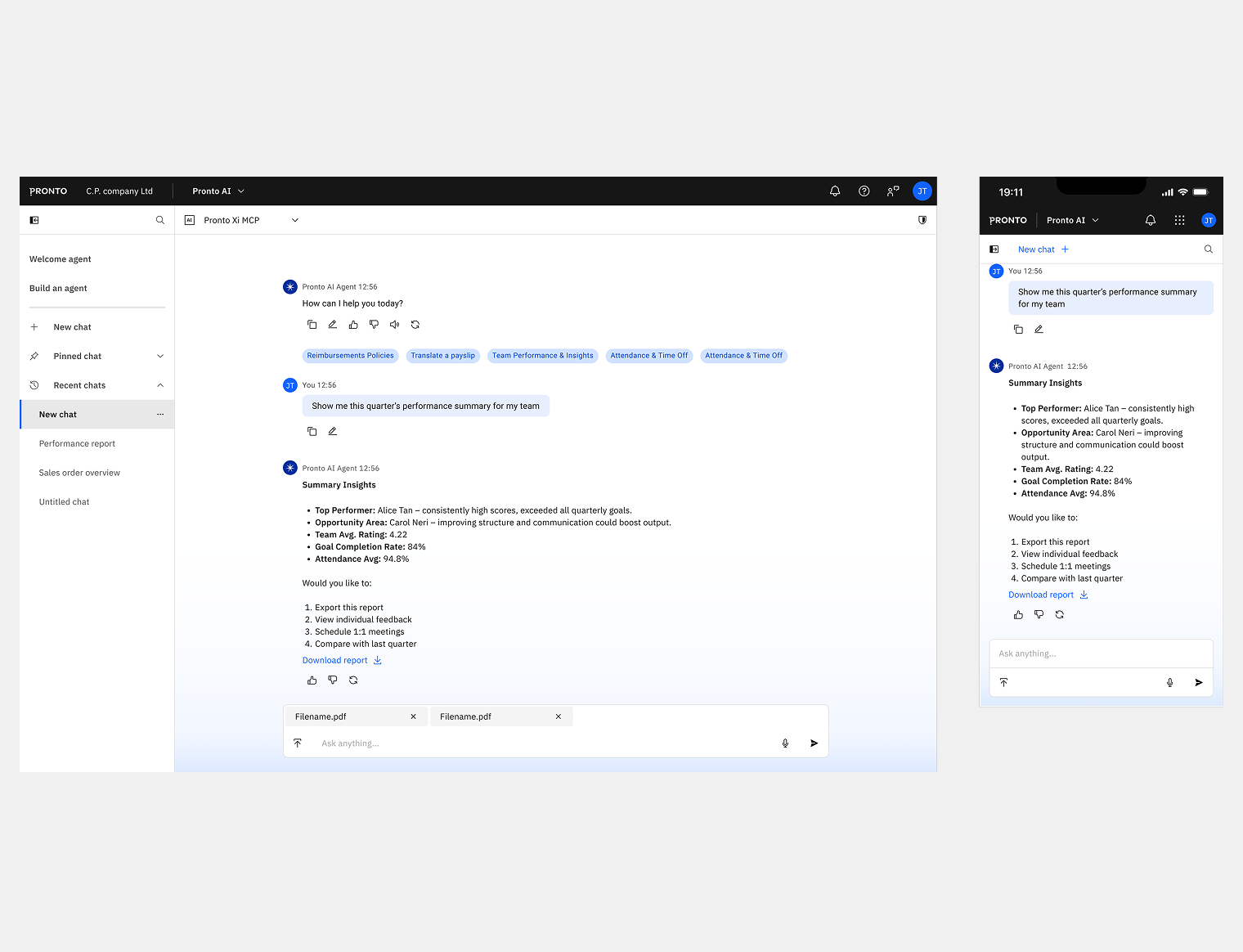The height and width of the screenshot is (952, 1243).
Task: Click the Reimbursements Policies suggestion chip
Action: click(x=350, y=356)
